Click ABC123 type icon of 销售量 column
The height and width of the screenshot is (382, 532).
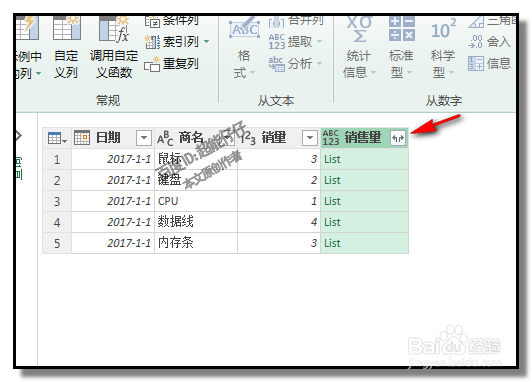[x=331, y=137]
